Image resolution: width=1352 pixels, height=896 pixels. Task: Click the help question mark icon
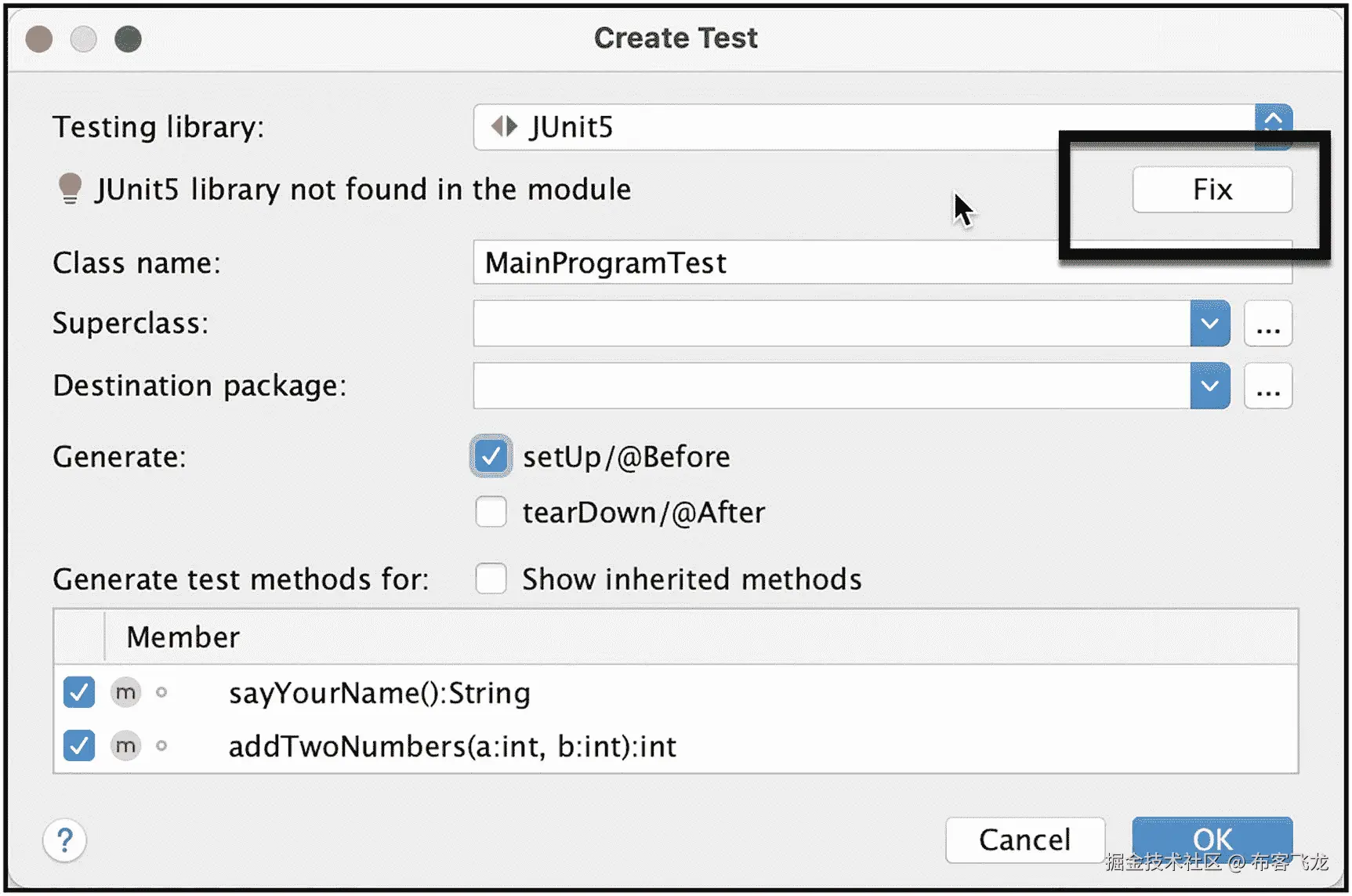point(65,840)
